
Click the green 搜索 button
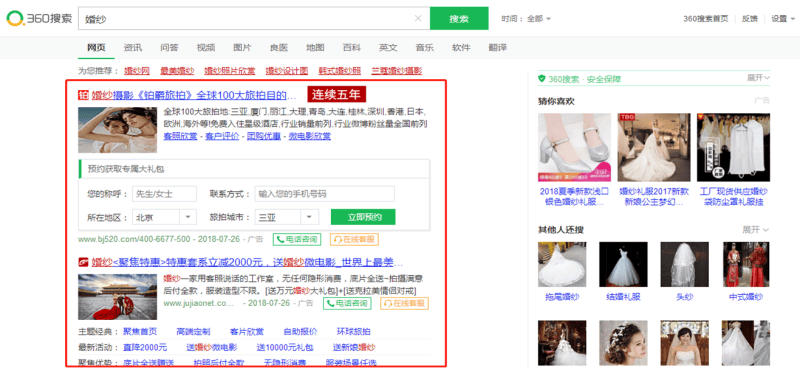[459, 18]
